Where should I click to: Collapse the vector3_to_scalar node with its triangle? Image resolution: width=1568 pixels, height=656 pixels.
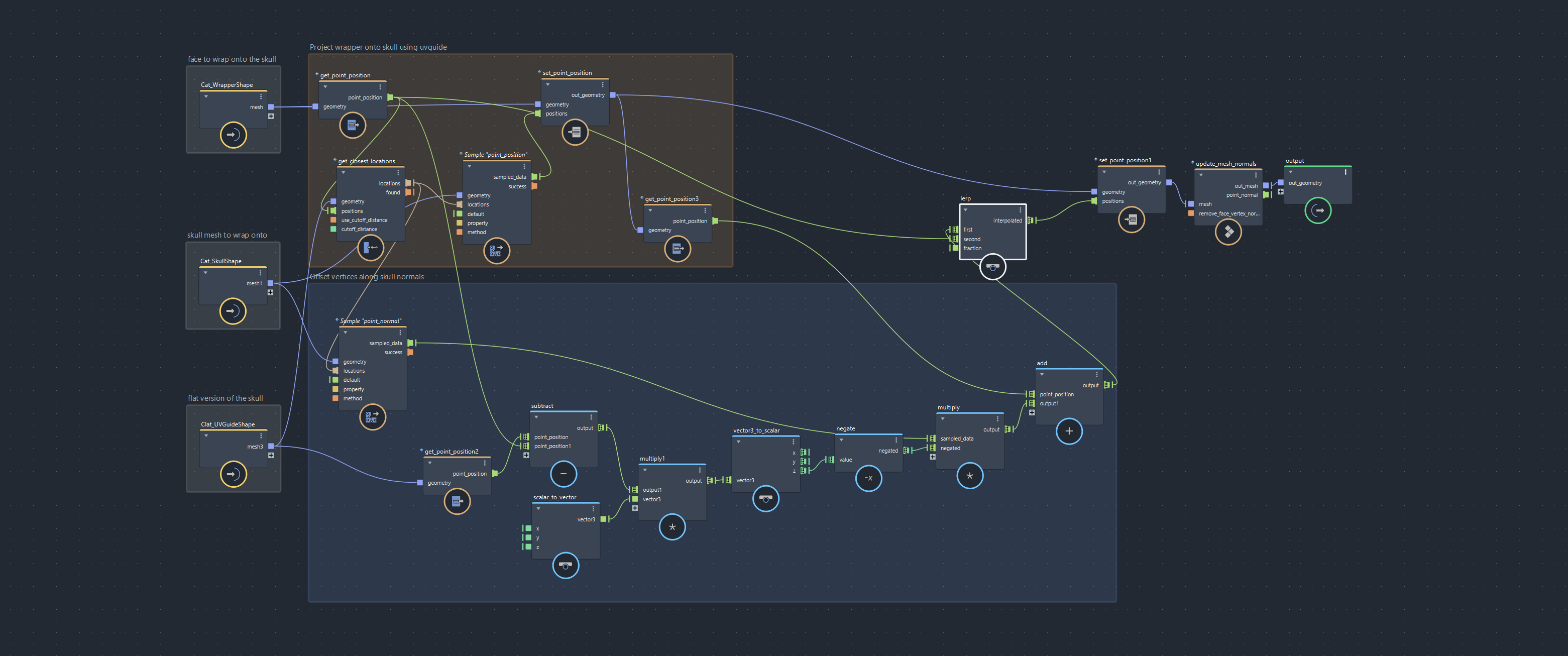738,442
